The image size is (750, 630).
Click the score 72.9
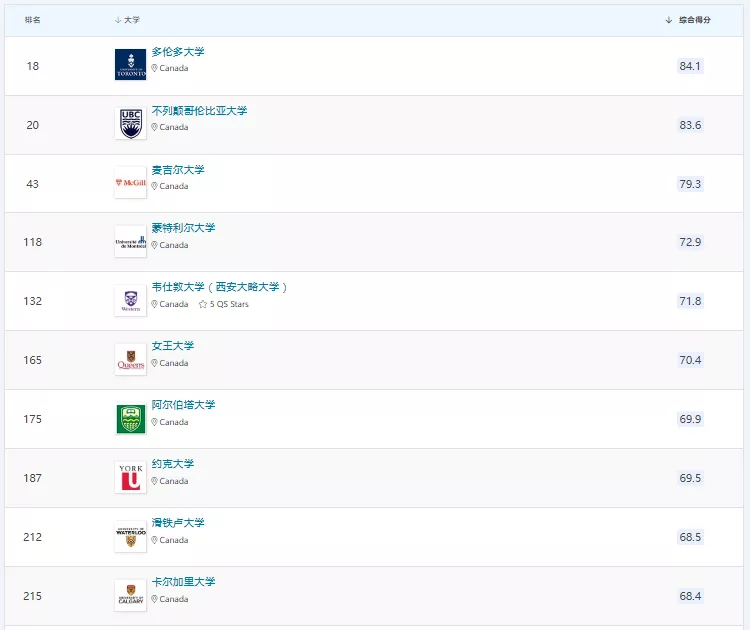point(690,242)
